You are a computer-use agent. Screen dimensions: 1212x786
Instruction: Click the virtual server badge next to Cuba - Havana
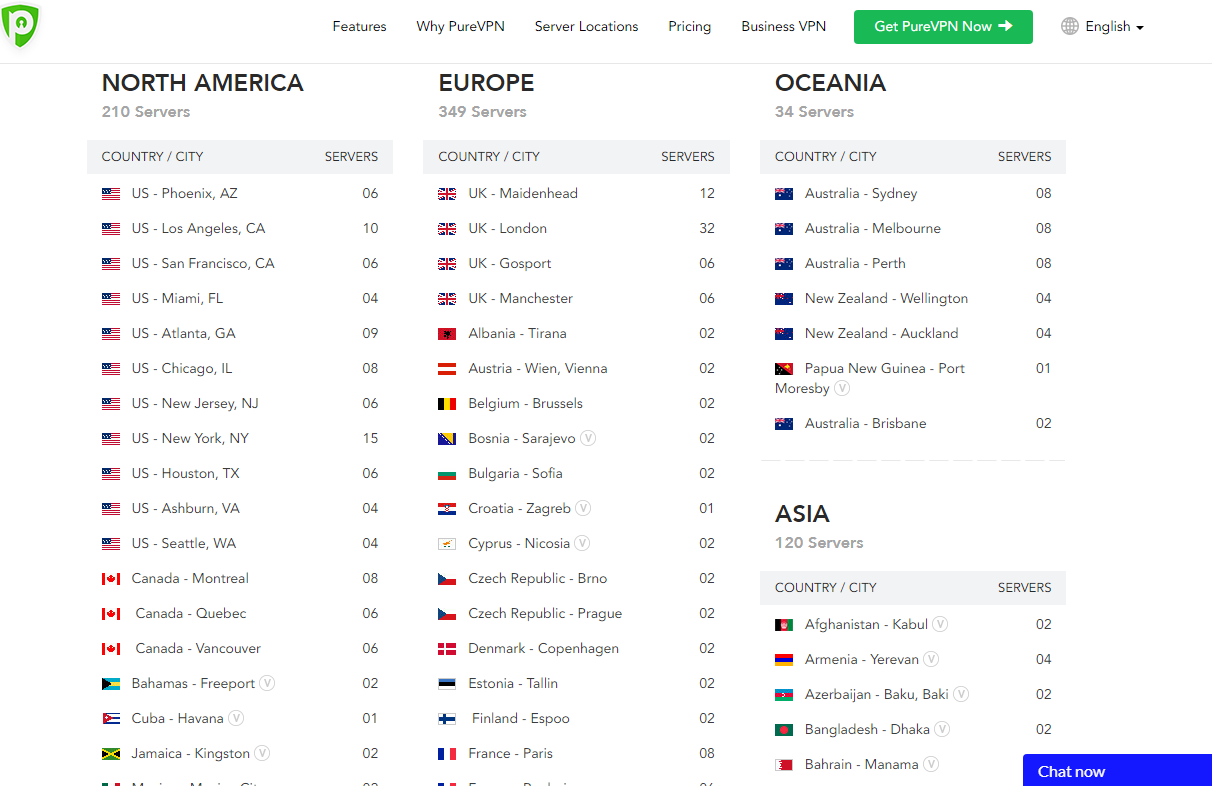pos(236,718)
